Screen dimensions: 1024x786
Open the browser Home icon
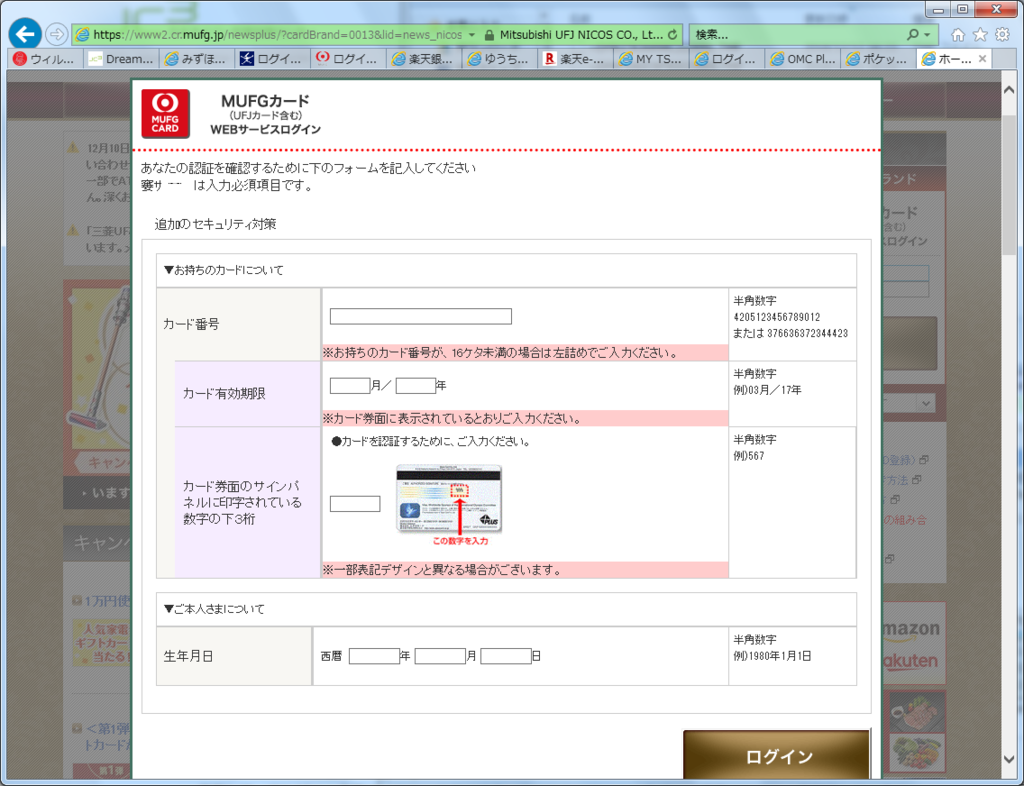[x=957, y=35]
